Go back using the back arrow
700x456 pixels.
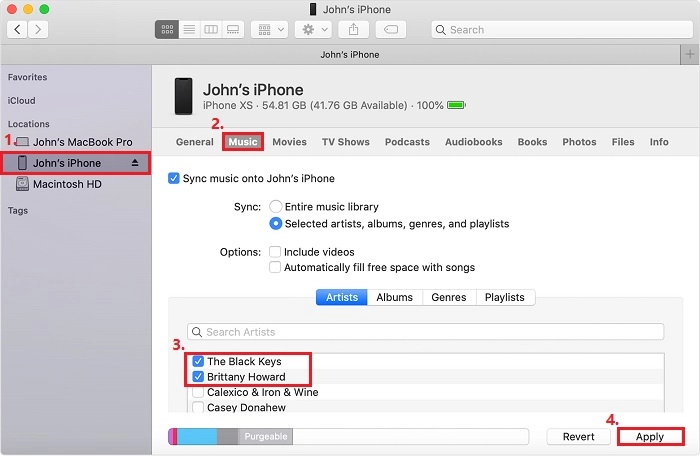[x=18, y=30]
